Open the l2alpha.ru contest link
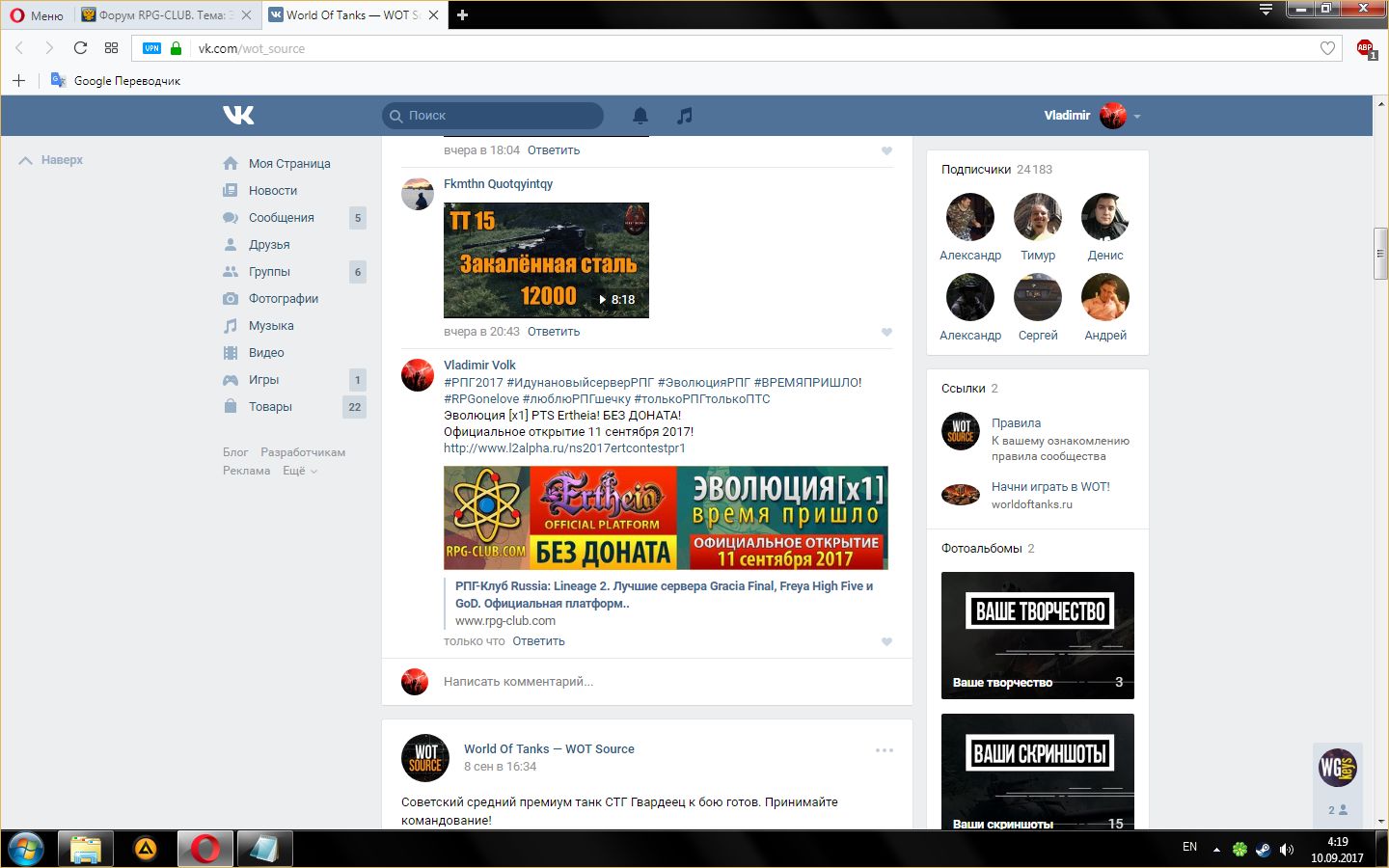 pyautogui.click(x=564, y=448)
